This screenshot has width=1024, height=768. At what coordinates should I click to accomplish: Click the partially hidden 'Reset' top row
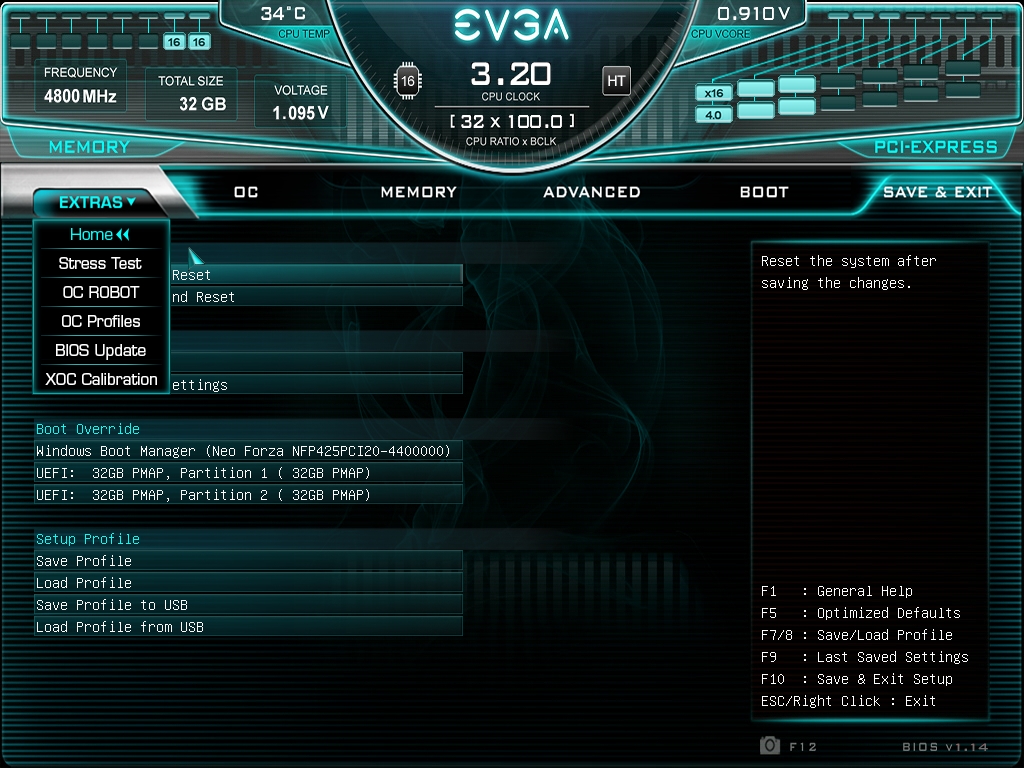coord(316,275)
